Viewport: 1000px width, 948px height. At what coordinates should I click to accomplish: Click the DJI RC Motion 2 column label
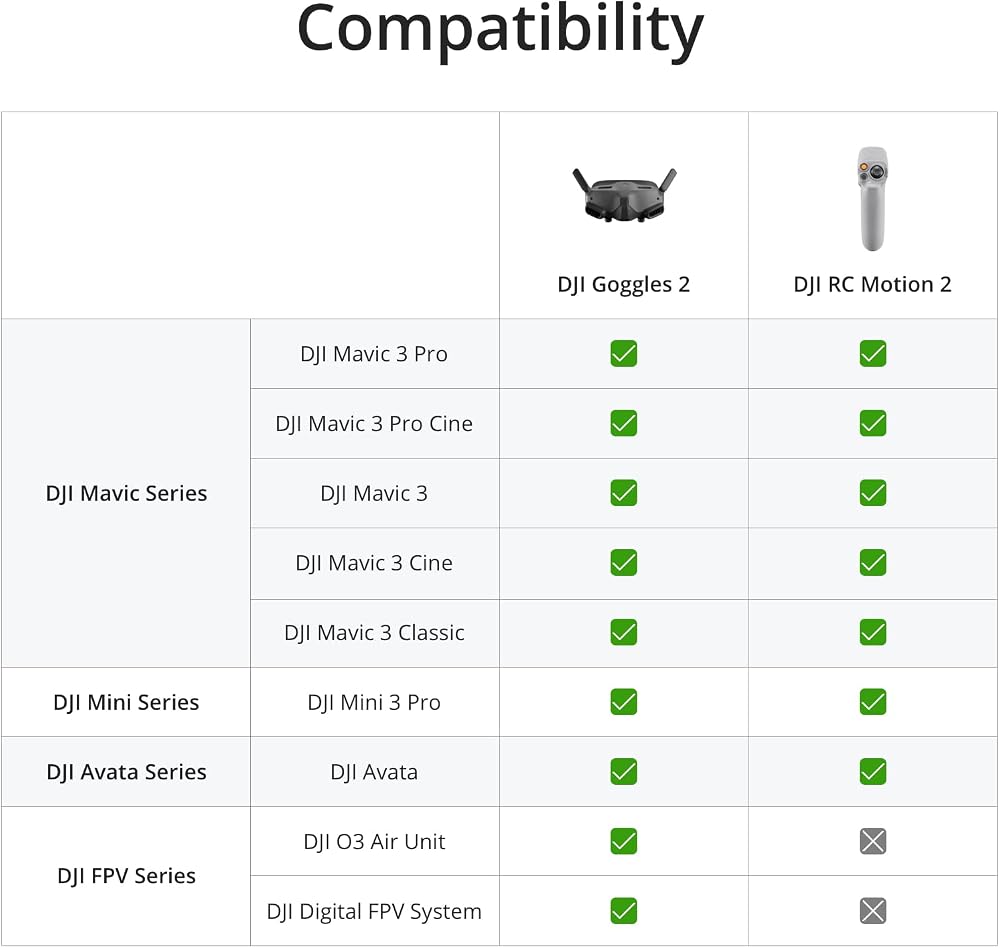point(872,285)
